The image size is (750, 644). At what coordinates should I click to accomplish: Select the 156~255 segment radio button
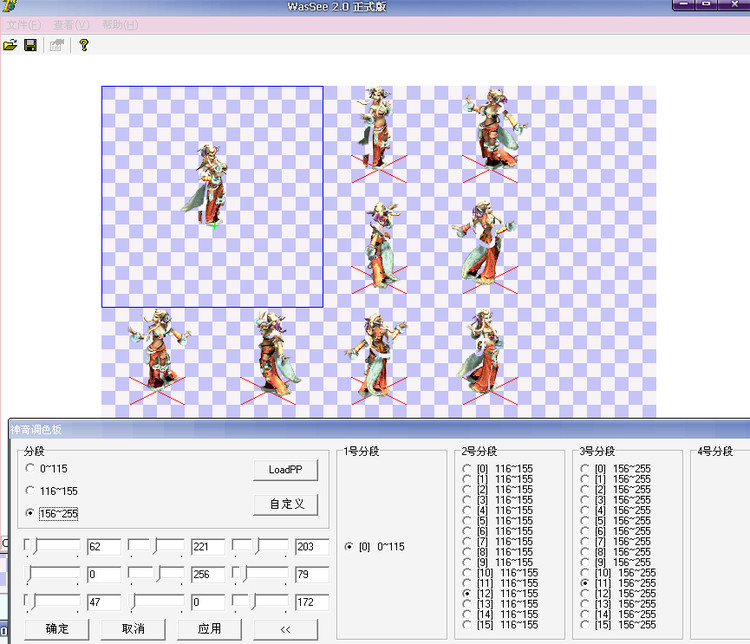(x=30, y=513)
